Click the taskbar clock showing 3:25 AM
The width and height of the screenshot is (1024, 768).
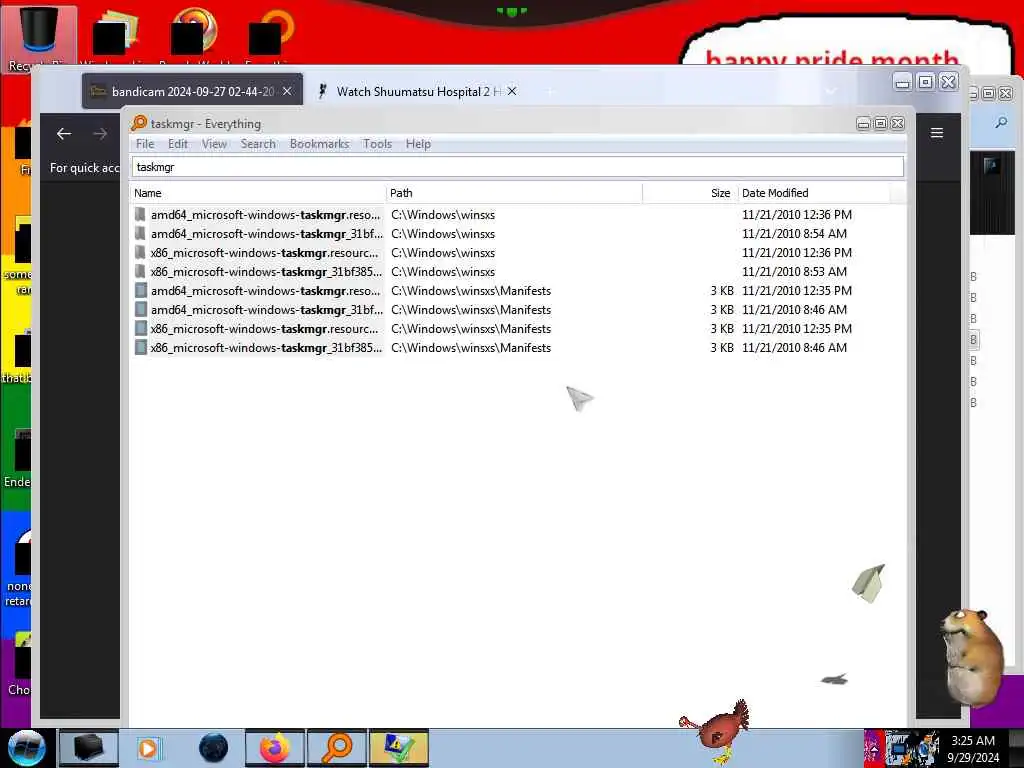[973, 749]
